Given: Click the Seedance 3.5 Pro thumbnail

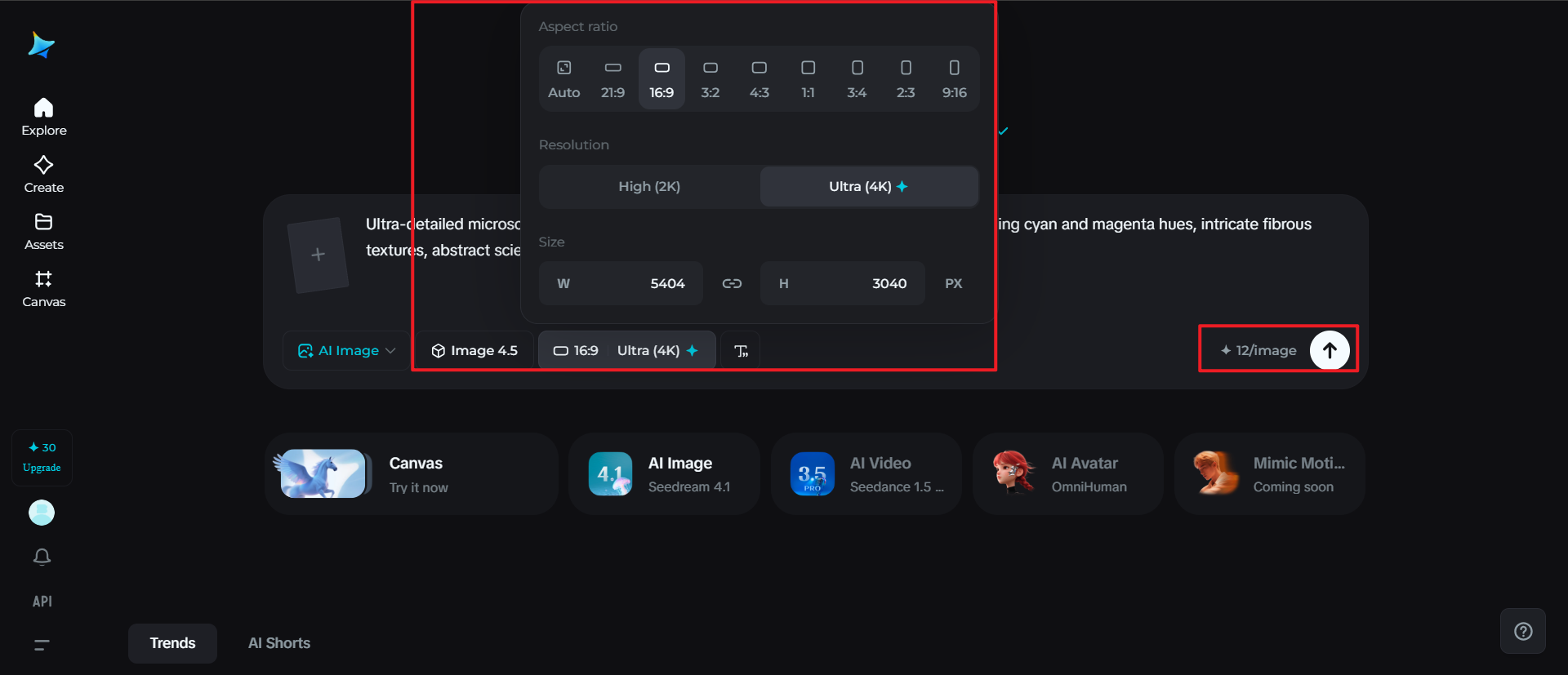Looking at the screenshot, I should click(x=812, y=474).
